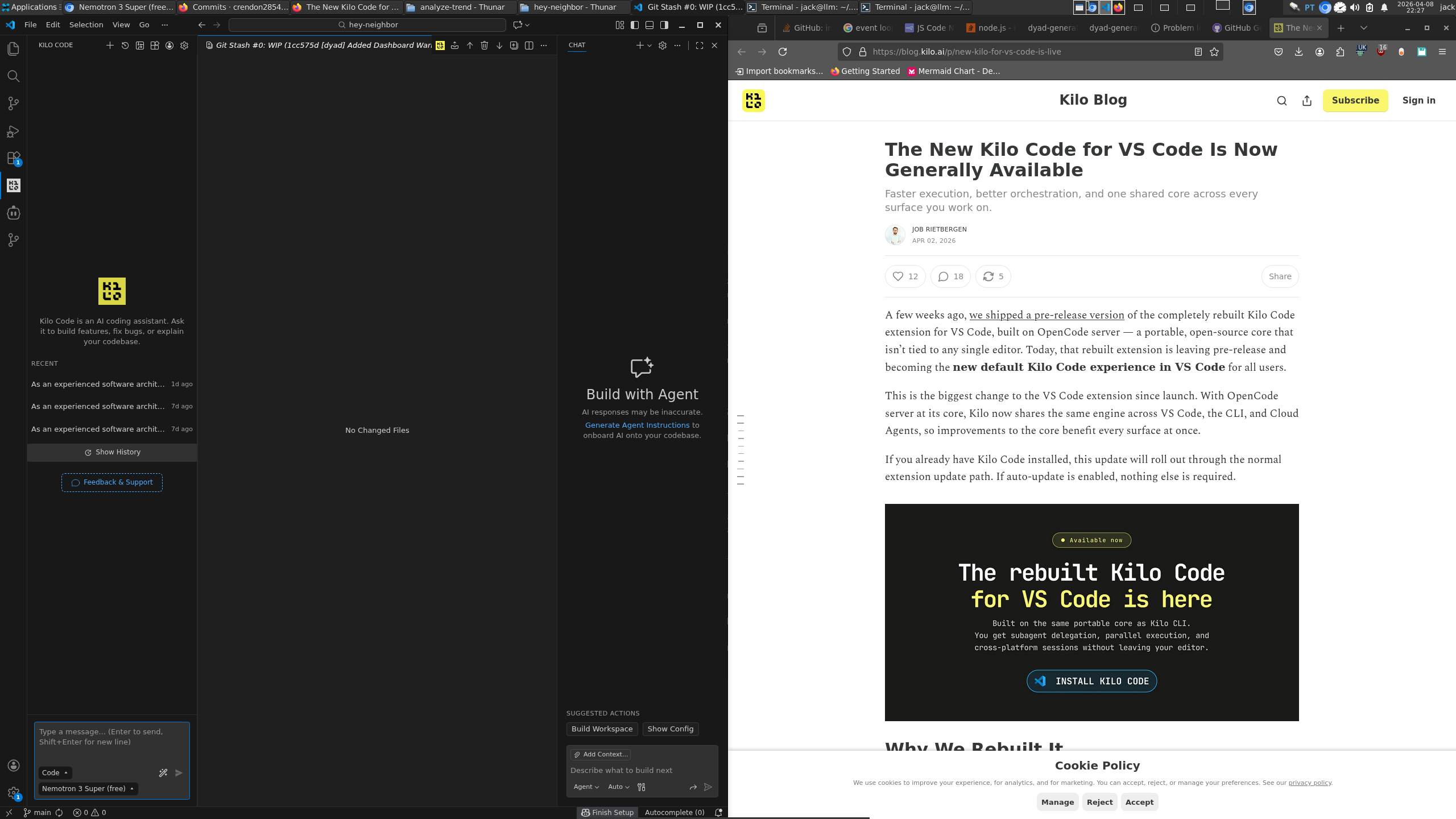Open Chat settings gear in Chat panel
Screen dimensions: 1456x819
[x=663, y=45]
